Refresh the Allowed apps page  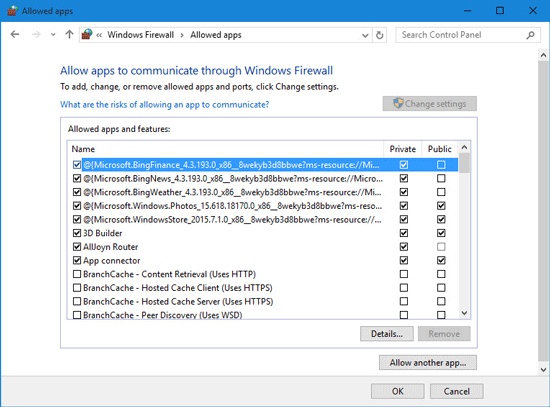[380, 35]
